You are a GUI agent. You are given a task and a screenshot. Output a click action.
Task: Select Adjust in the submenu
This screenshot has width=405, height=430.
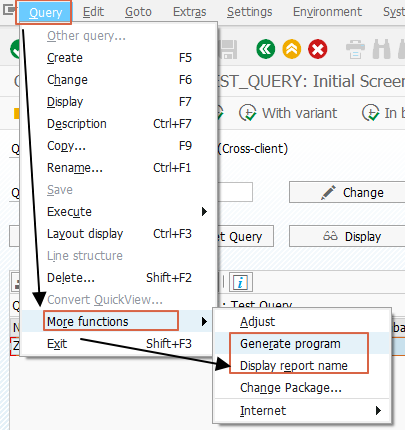[x=302, y=322]
